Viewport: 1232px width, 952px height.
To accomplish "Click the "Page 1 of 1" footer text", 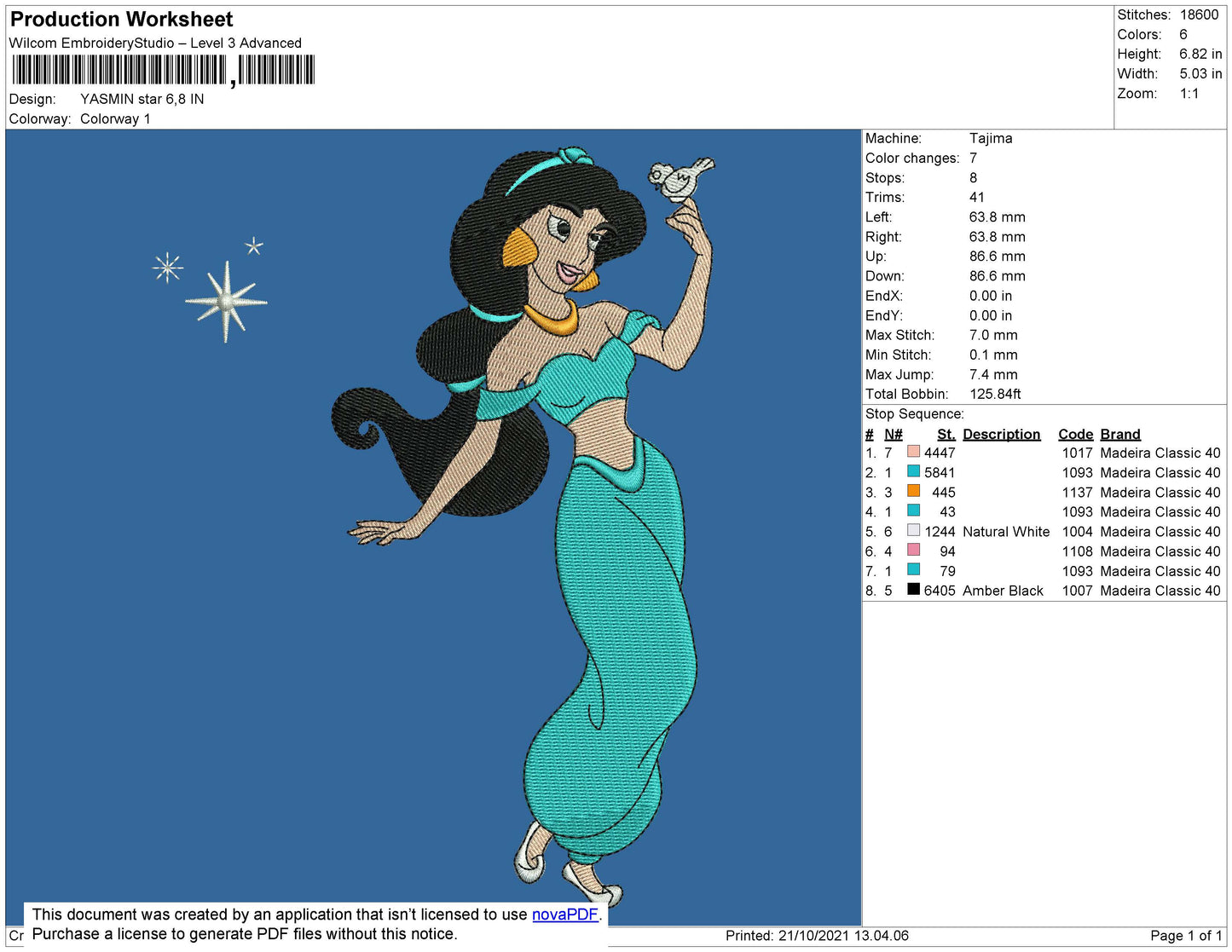I will tap(1186, 936).
